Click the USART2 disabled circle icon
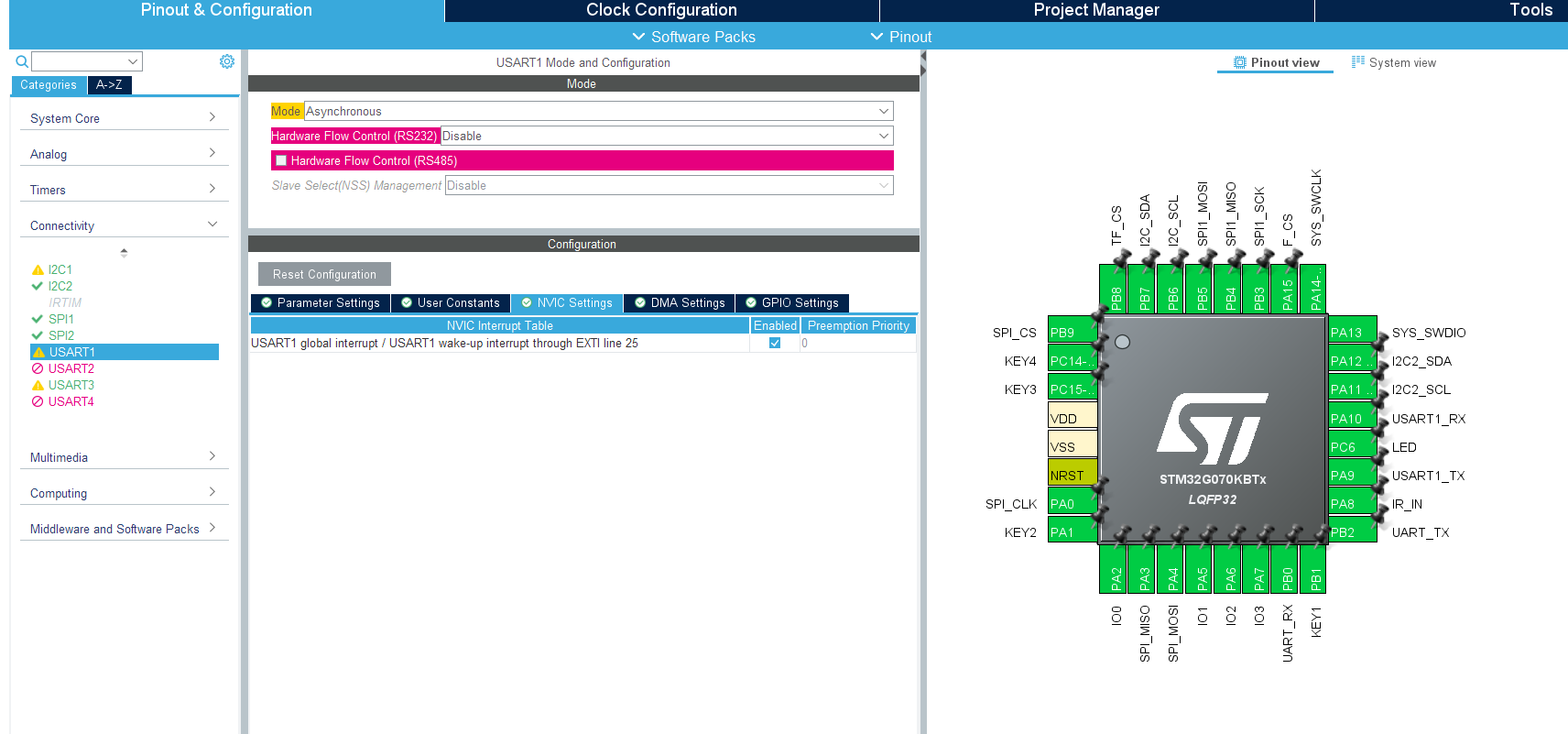The image size is (1568, 734). (38, 368)
